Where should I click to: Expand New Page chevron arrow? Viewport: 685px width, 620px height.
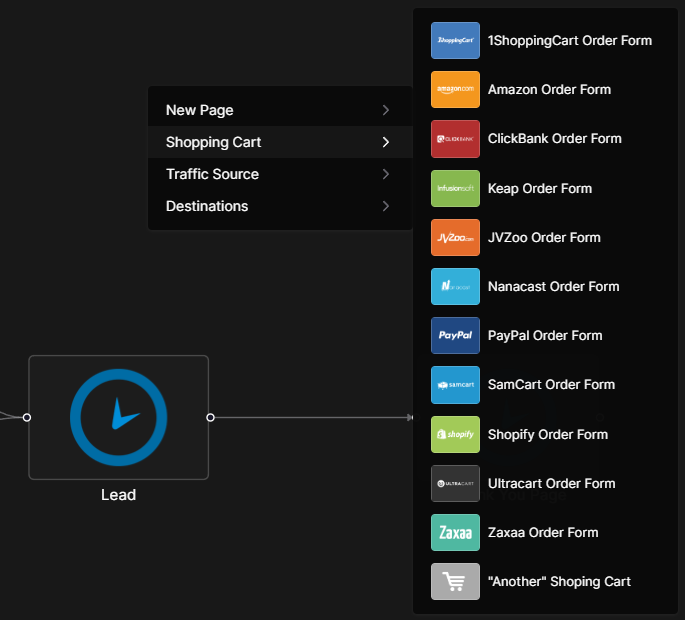pyautogui.click(x=386, y=110)
